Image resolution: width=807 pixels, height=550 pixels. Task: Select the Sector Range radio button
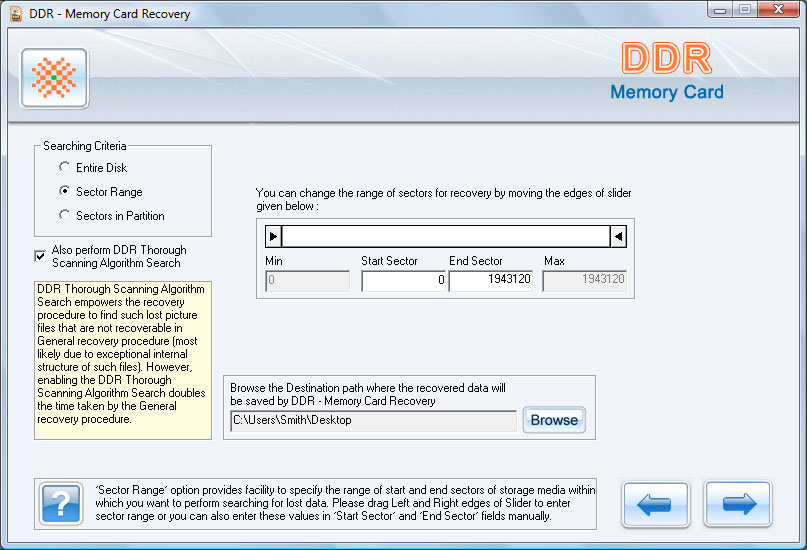tap(64, 191)
